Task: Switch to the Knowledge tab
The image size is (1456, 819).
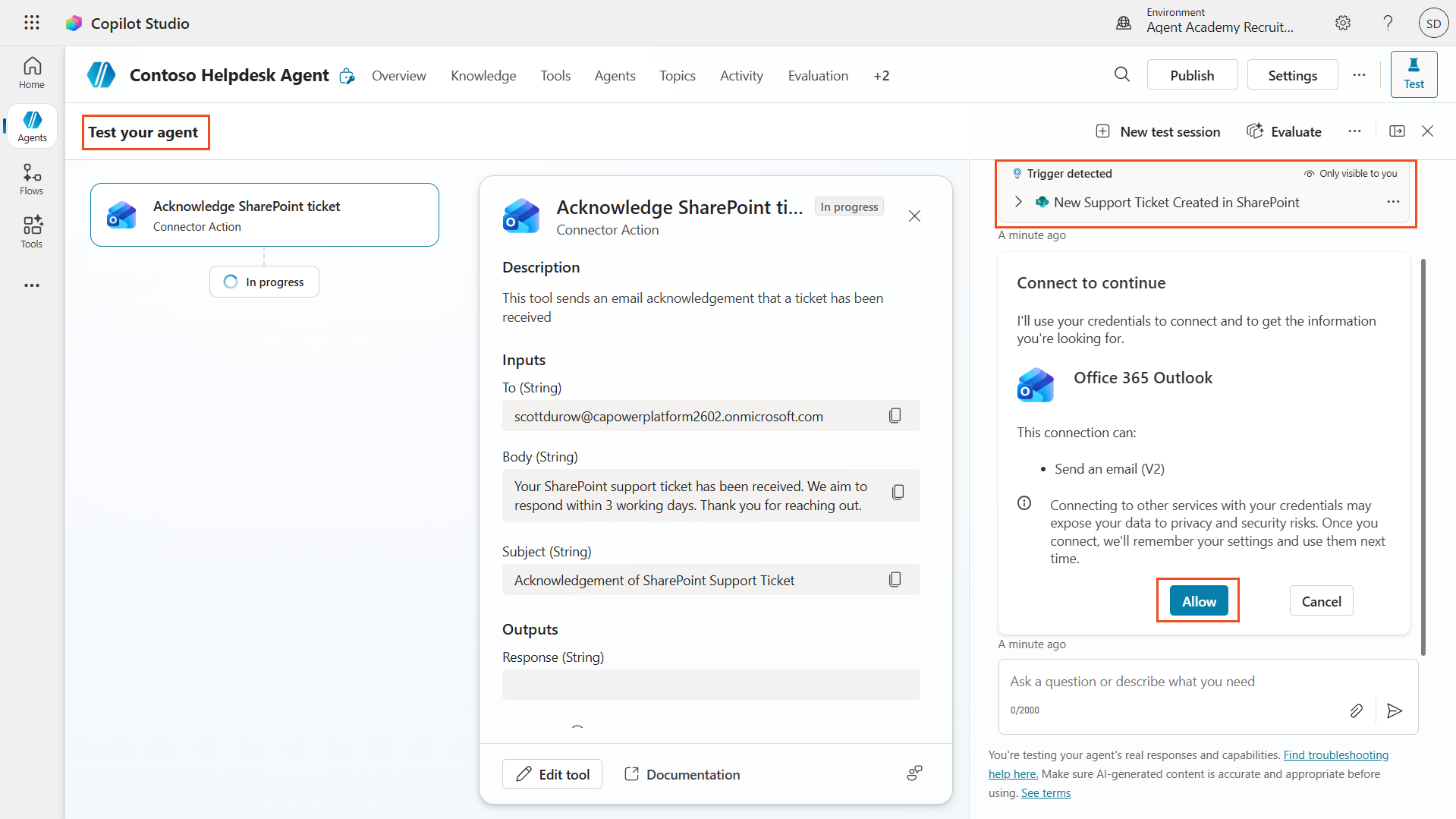Action: coord(483,76)
